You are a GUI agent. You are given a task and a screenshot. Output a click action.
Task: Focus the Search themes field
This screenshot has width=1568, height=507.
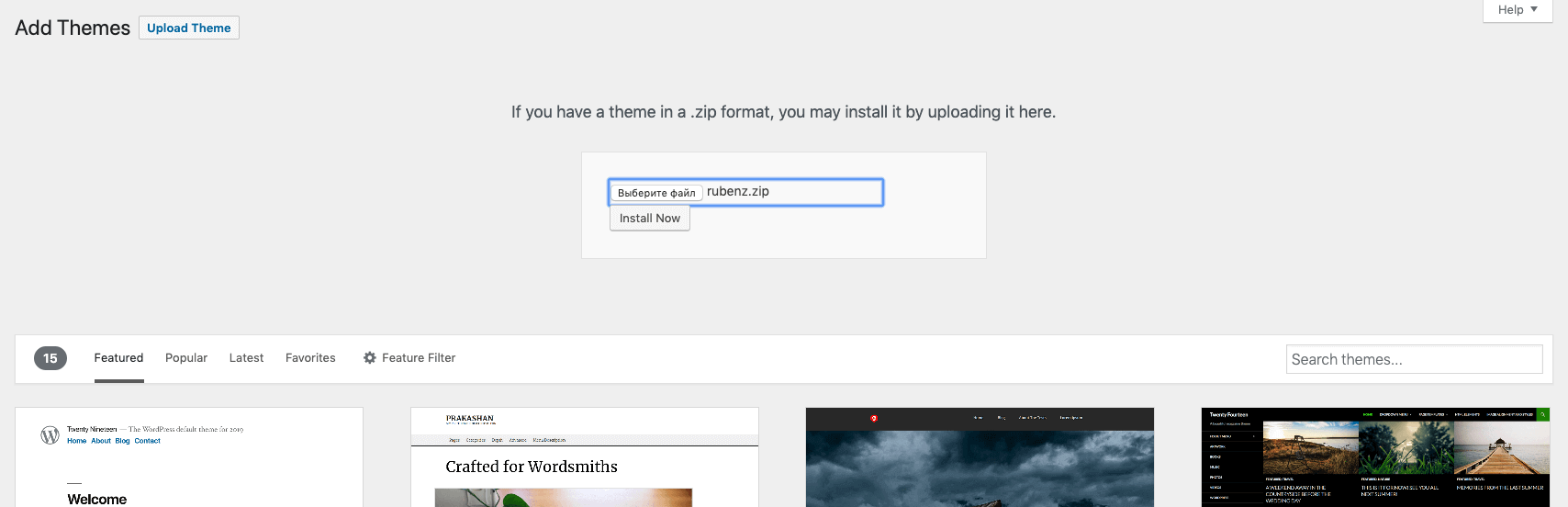point(1414,359)
